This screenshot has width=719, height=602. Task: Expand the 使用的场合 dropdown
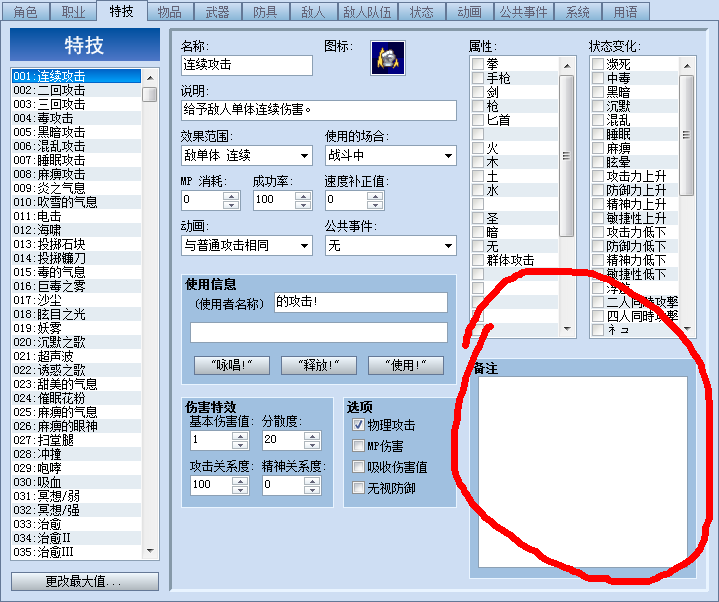(448, 155)
